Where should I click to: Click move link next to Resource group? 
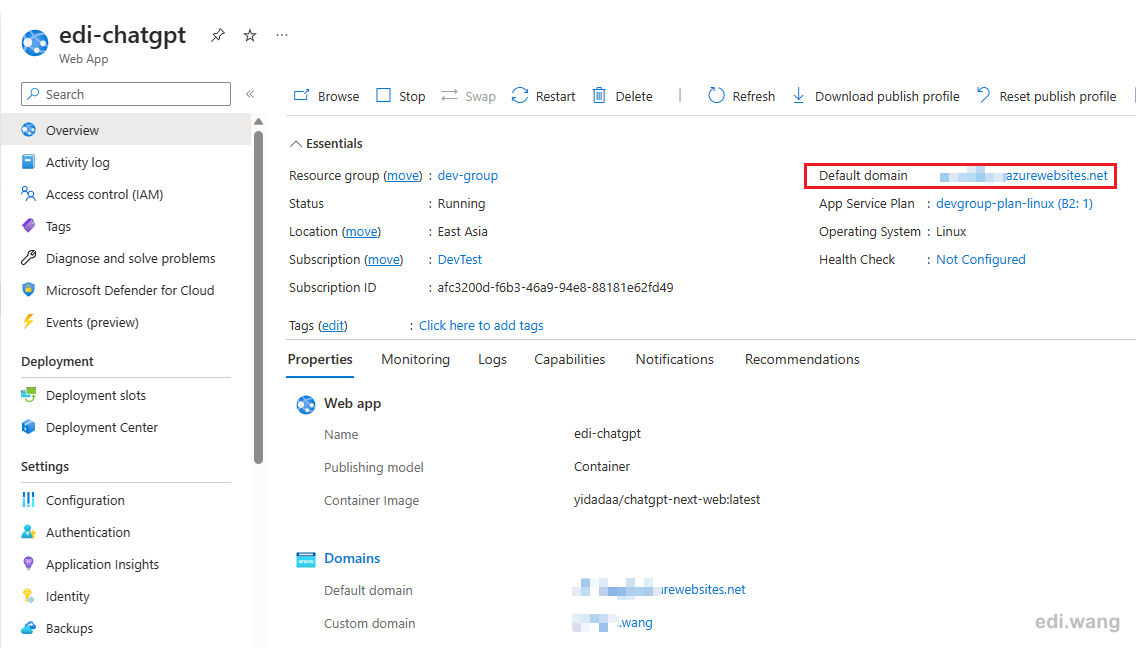click(403, 175)
